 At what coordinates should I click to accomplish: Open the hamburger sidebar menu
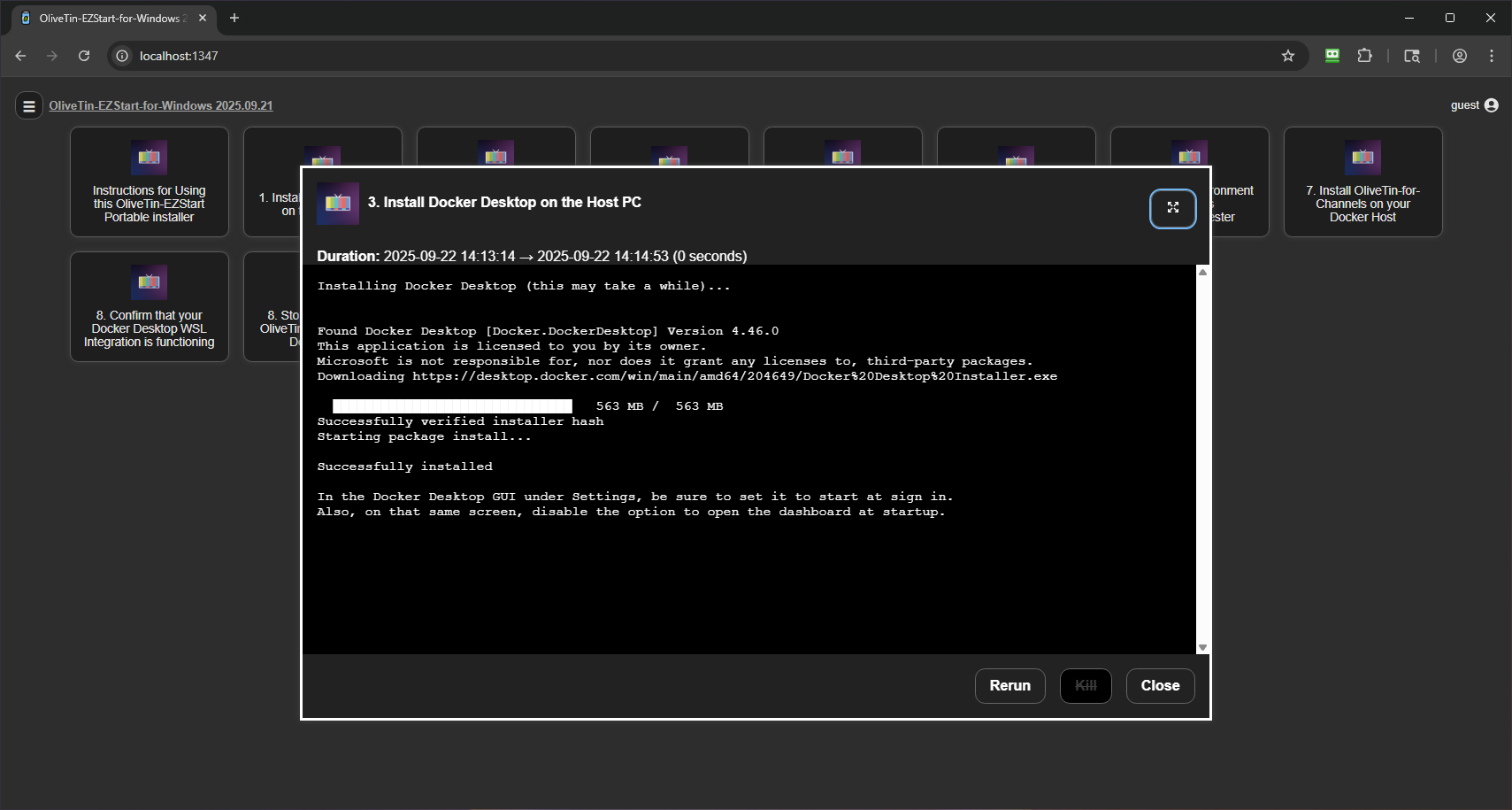(x=29, y=106)
